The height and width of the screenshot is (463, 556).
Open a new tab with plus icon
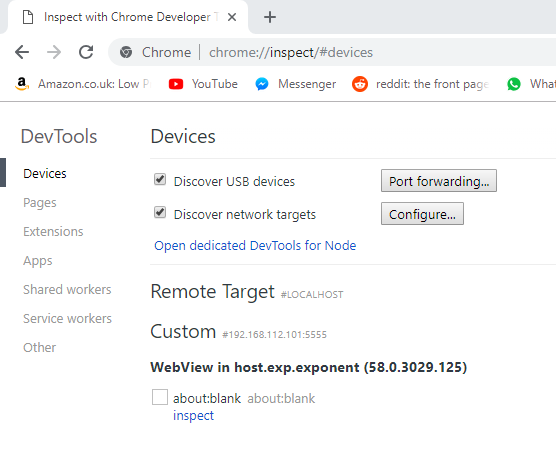click(x=270, y=17)
